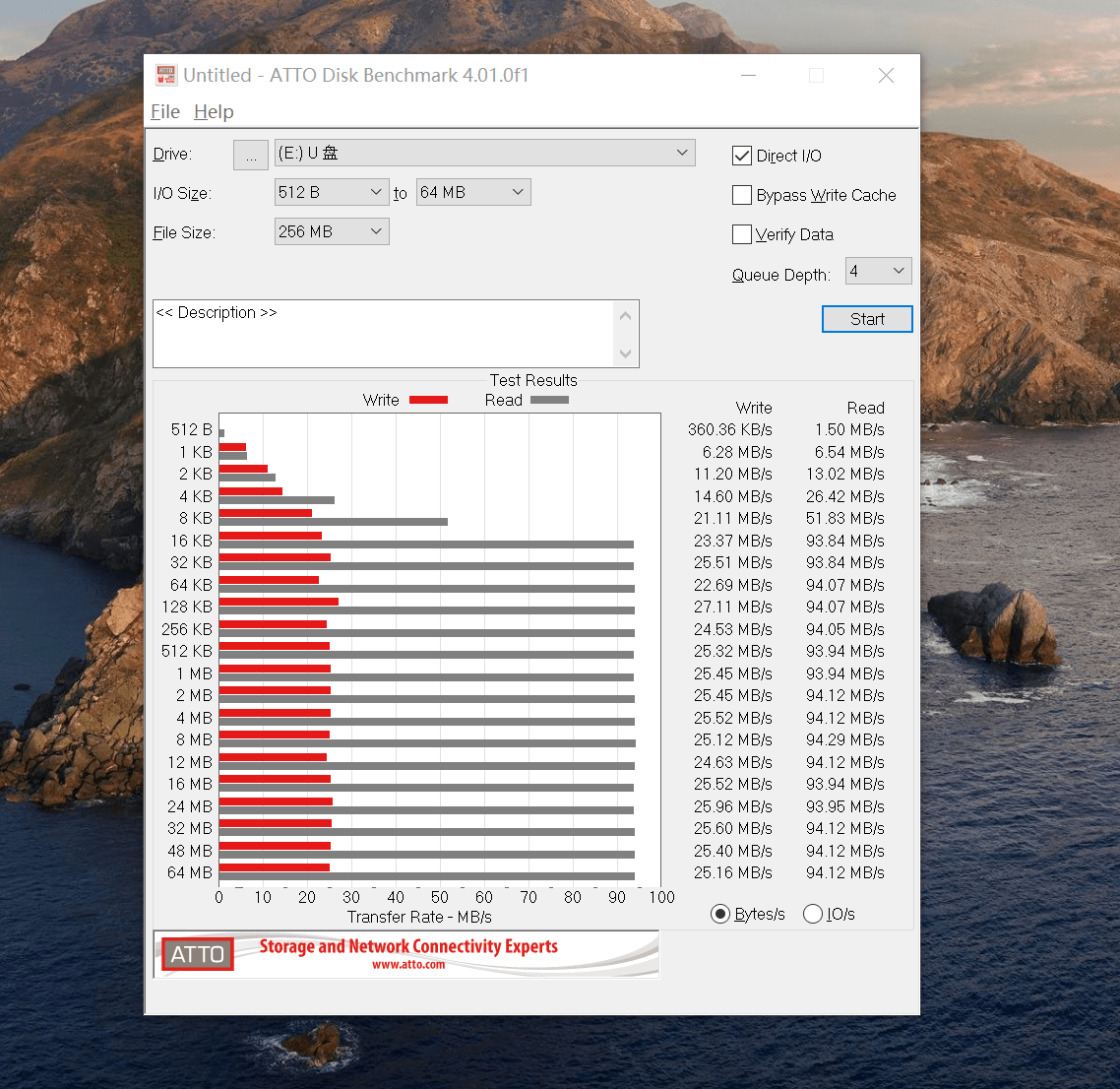Click the 94.29 MB/s read value
The width and height of the screenshot is (1120, 1089).
coord(845,739)
